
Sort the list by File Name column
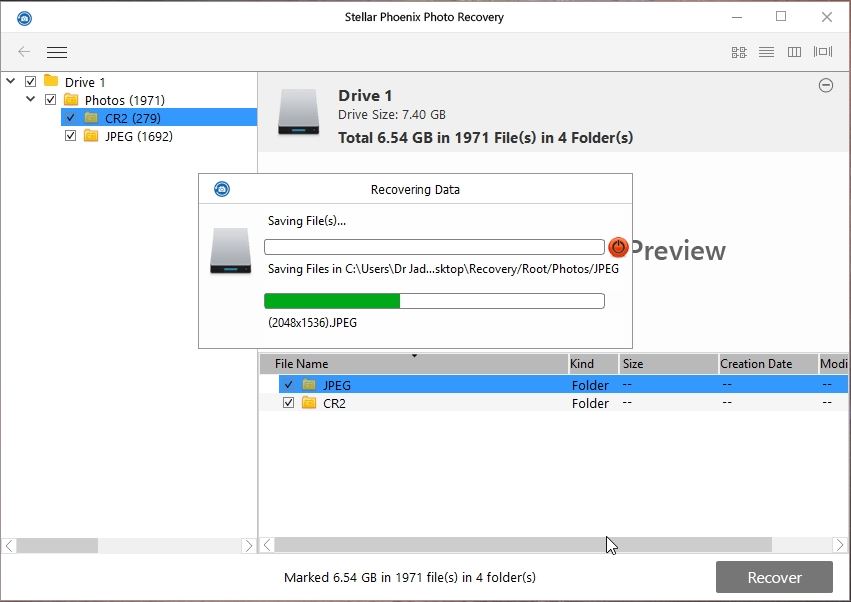tap(414, 364)
